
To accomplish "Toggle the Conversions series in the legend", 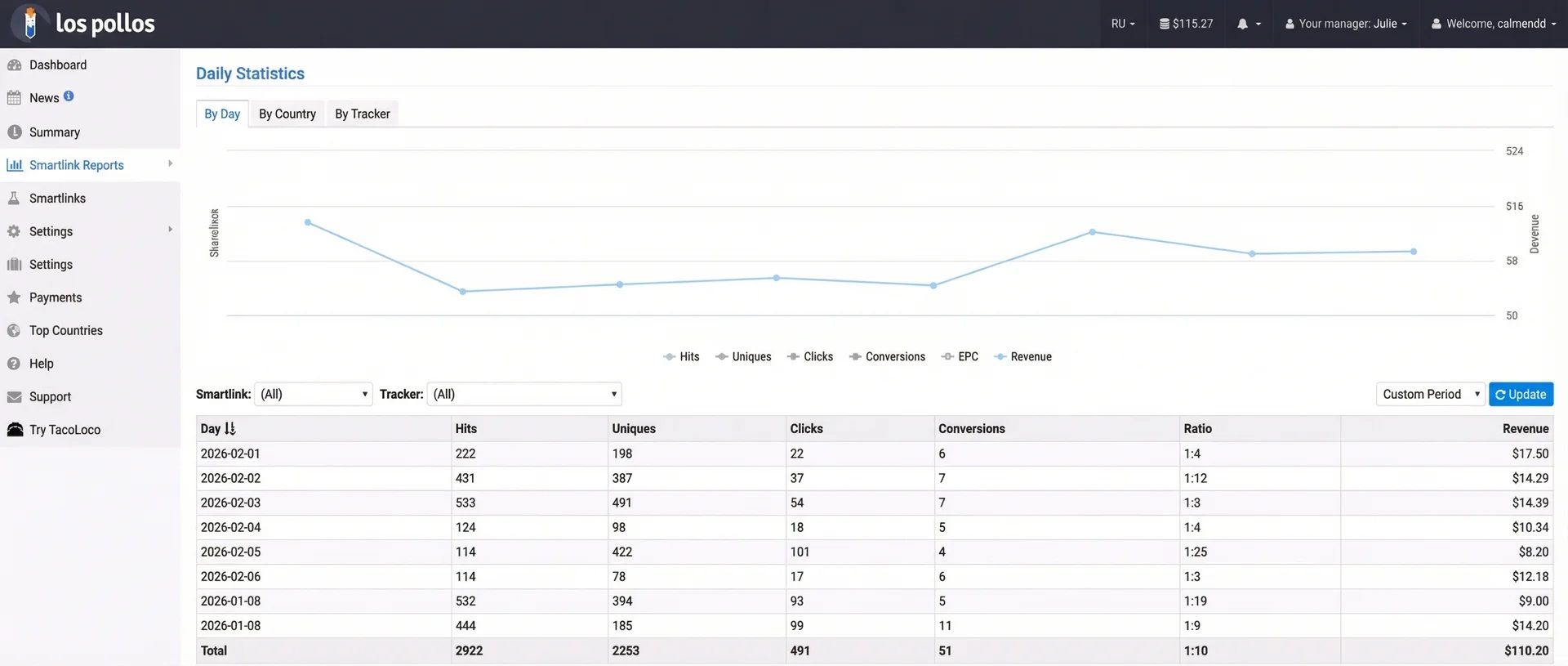I will pyautogui.click(x=887, y=356).
